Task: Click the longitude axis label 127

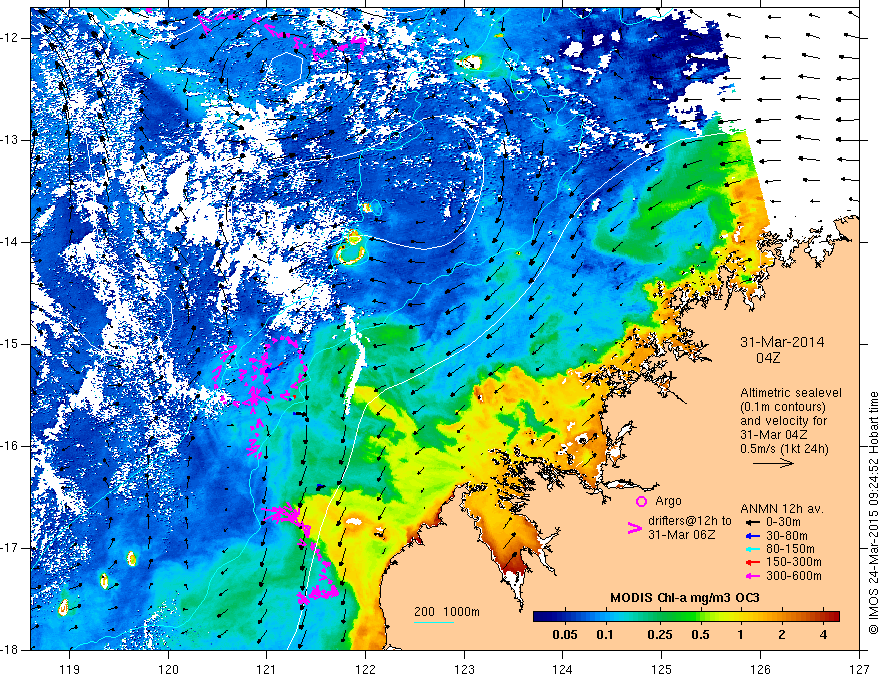Action: click(859, 669)
